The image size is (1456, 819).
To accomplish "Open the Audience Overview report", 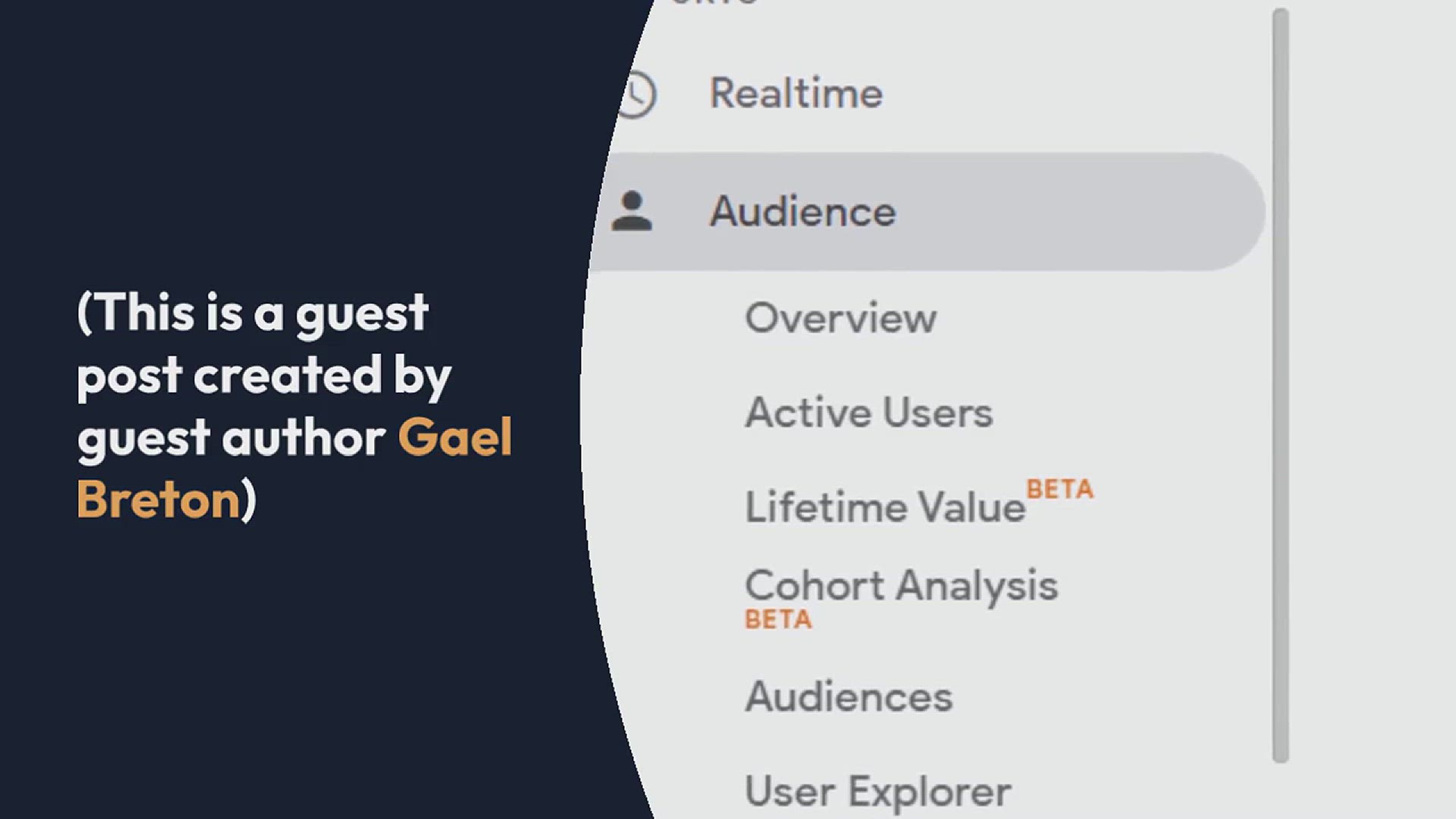I will pos(840,318).
